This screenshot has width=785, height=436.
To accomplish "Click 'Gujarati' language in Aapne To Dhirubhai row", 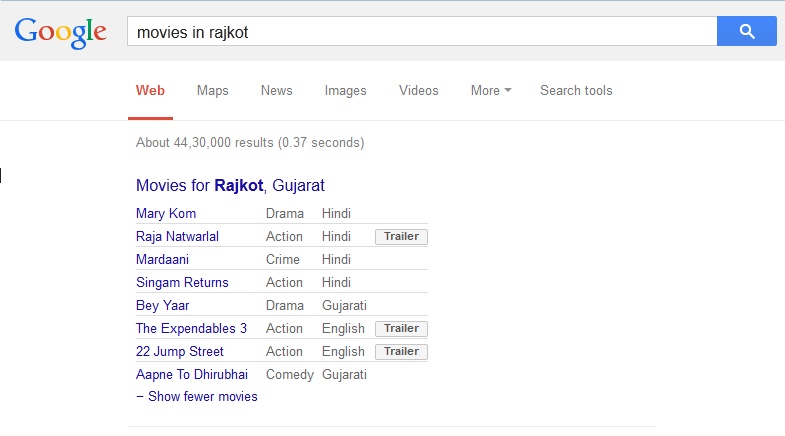I will [x=344, y=375].
